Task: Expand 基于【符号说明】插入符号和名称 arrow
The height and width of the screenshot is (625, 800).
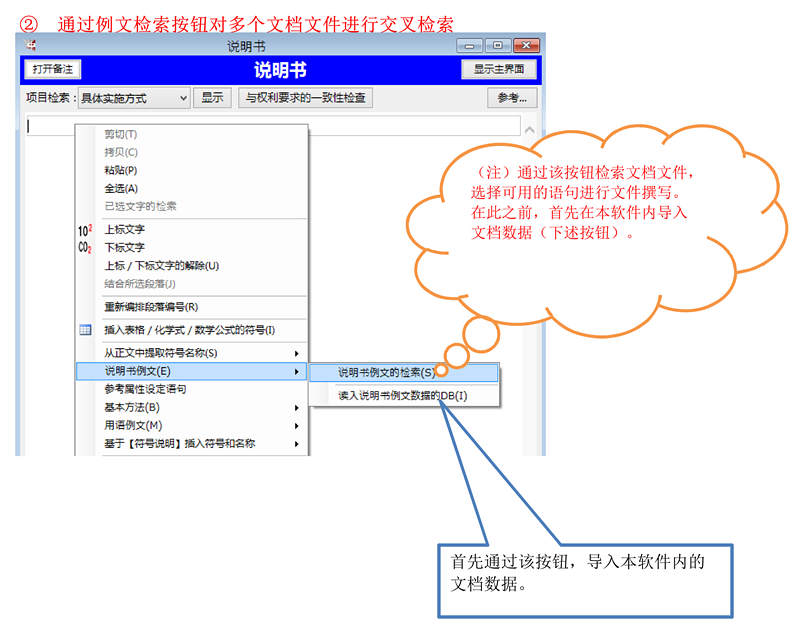Action: pyautogui.click(x=296, y=444)
